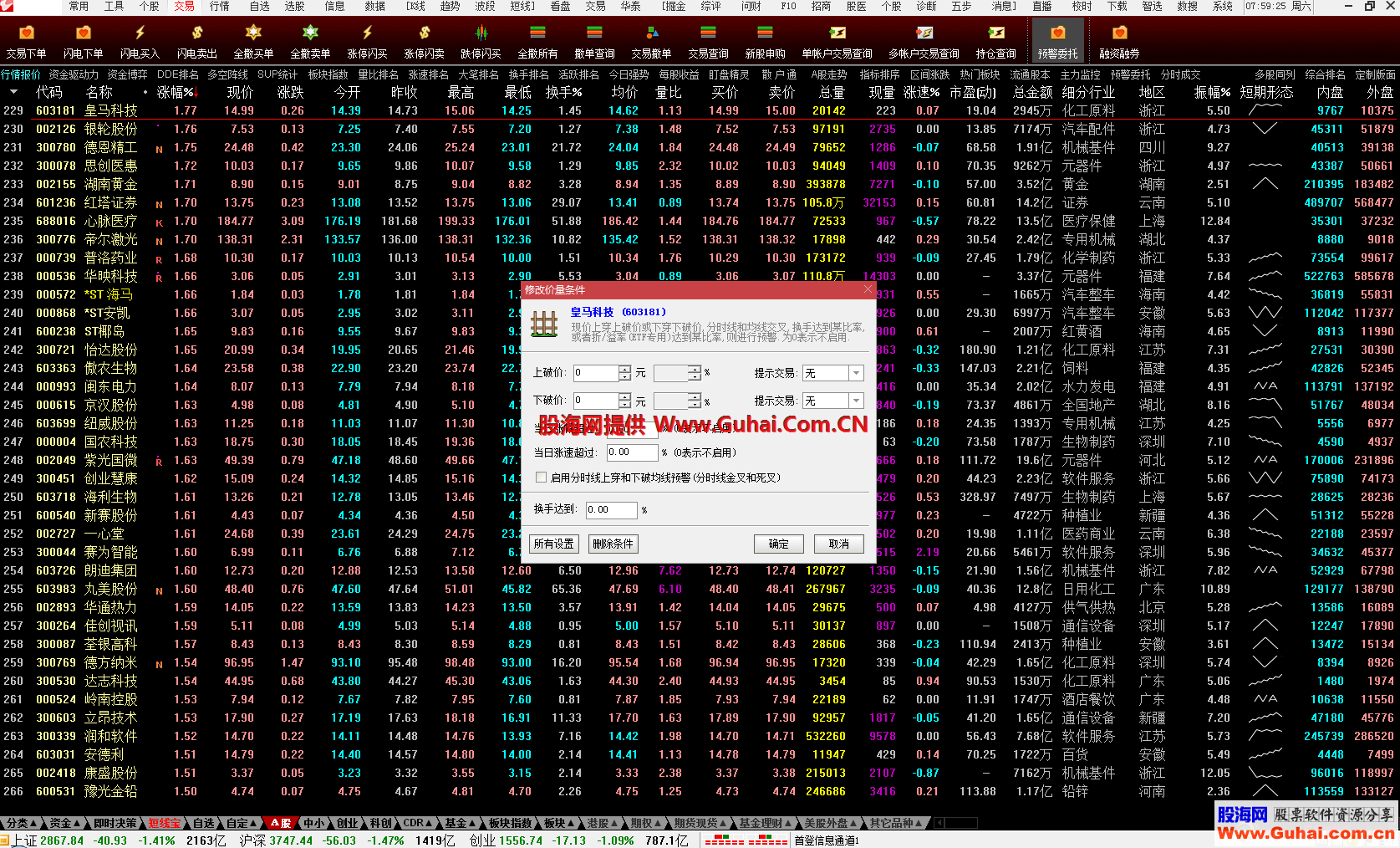Launch 闪电下单 lightning order
Image resolution: width=1400 pixels, height=848 pixels.
(x=83, y=41)
